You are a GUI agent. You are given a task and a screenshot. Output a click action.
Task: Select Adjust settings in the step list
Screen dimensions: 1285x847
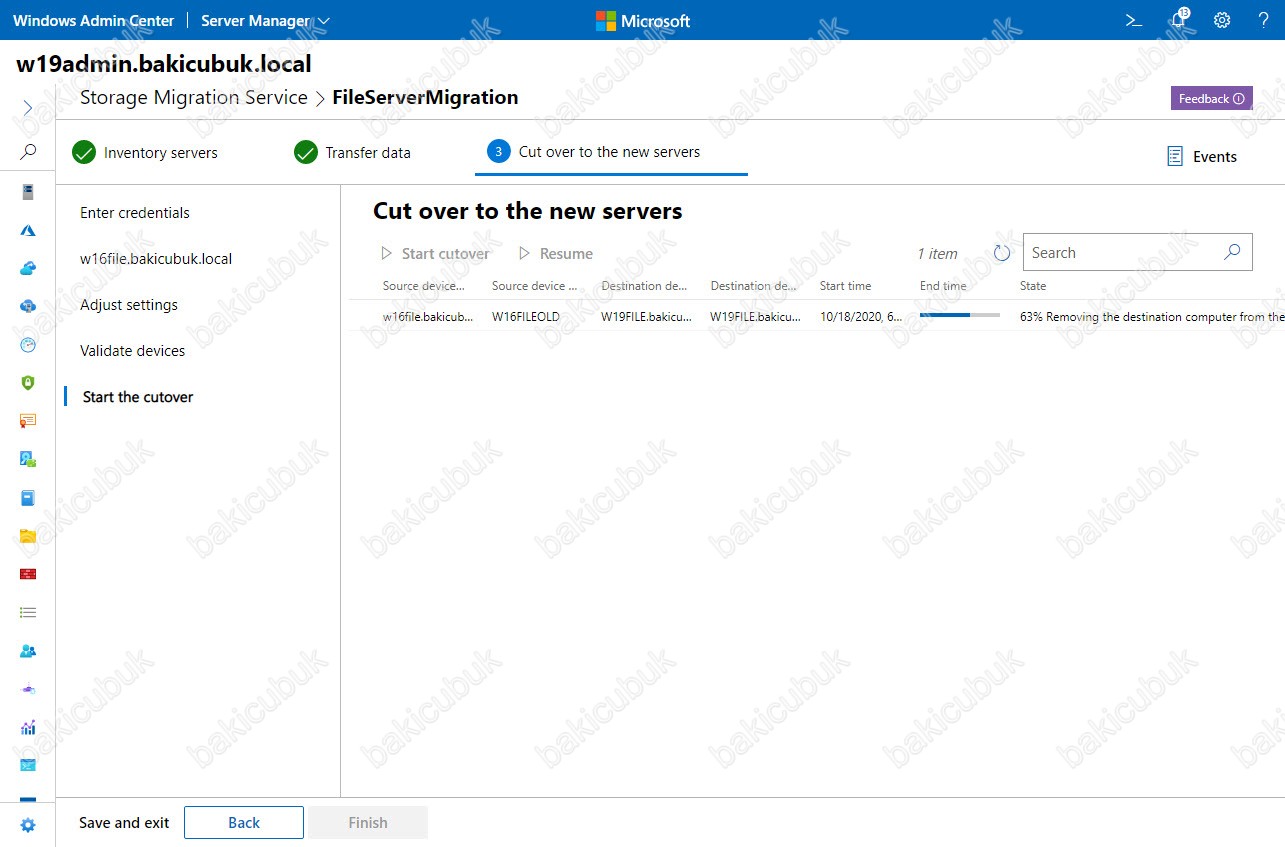pos(129,305)
